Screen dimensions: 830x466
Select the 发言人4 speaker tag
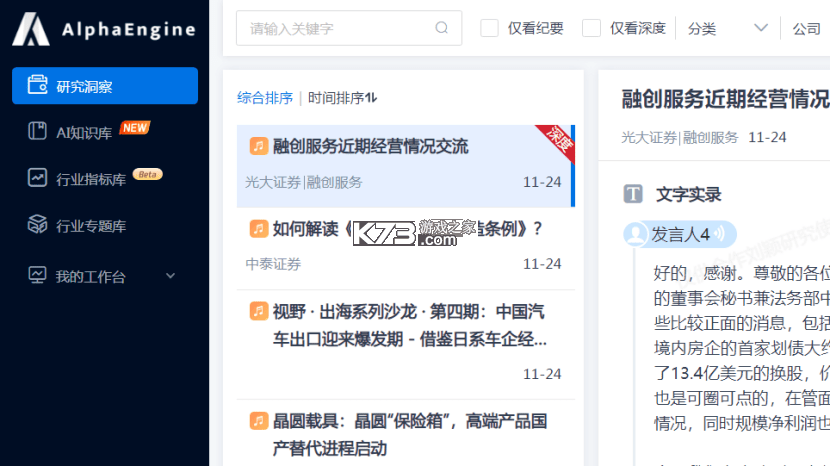coord(680,234)
